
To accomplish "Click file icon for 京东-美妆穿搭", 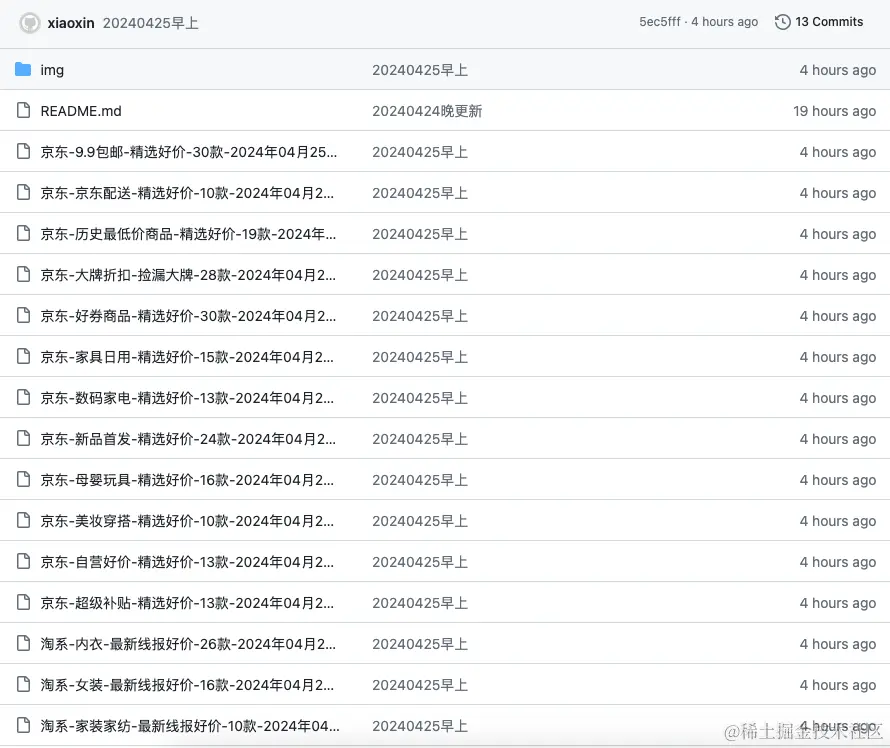I will pyautogui.click(x=23, y=520).
